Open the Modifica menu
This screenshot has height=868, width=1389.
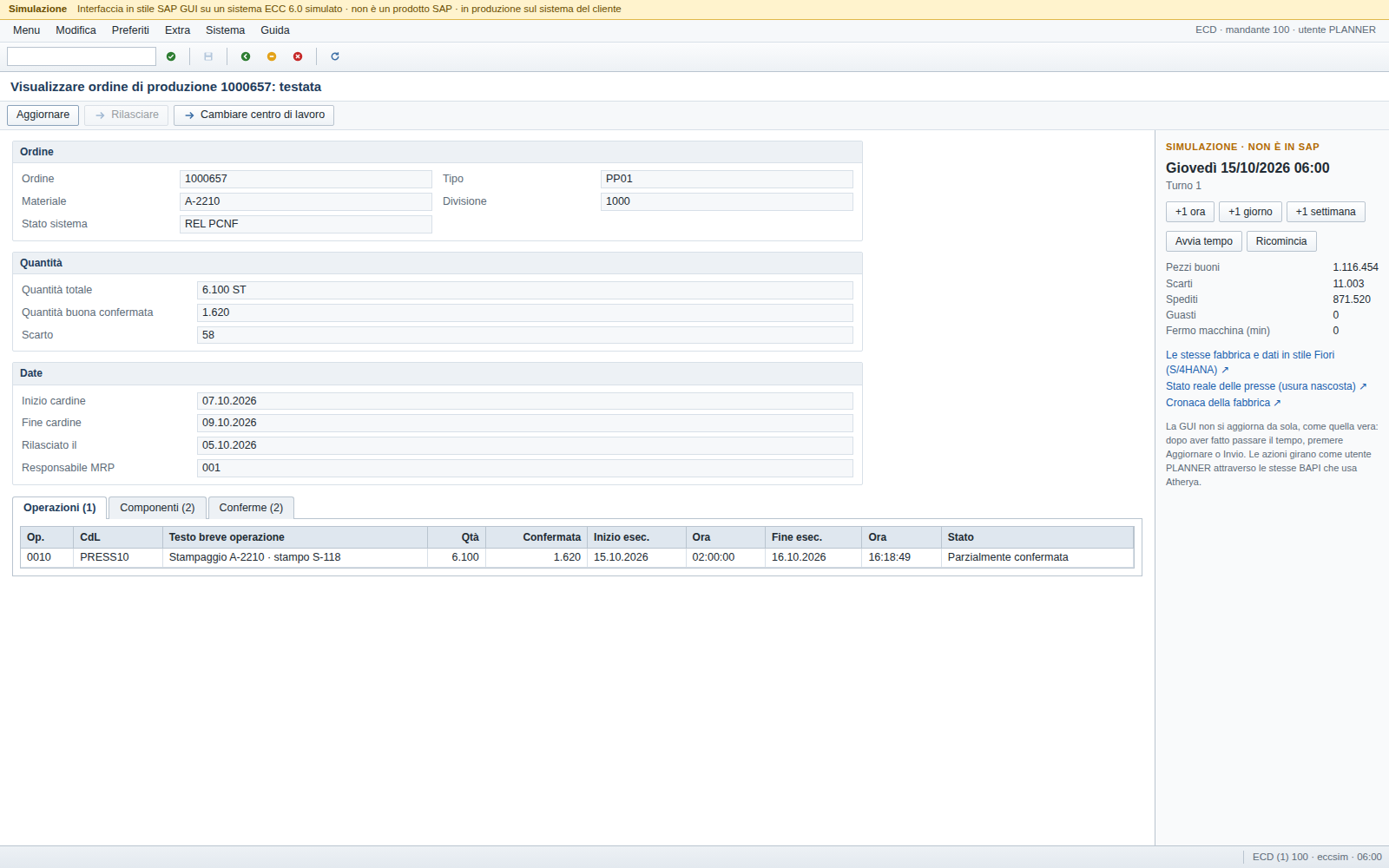pyautogui.click(x=76, y=30)
